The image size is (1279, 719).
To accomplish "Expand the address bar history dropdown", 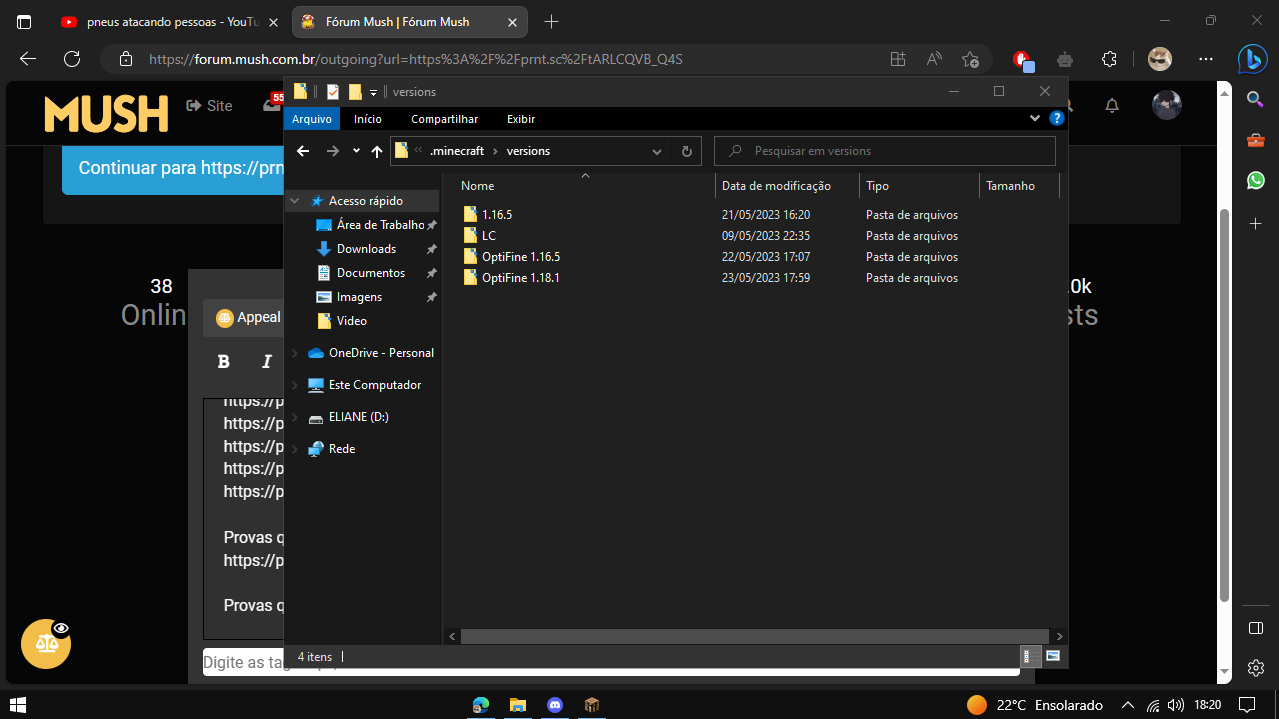I will 657,151.
